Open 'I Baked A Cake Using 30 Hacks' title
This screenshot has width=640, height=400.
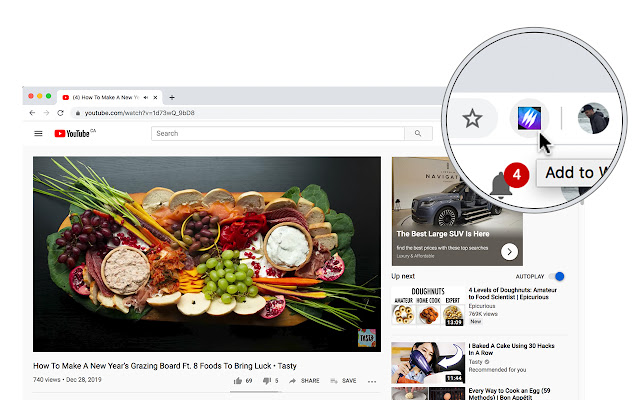coord(511,349)
